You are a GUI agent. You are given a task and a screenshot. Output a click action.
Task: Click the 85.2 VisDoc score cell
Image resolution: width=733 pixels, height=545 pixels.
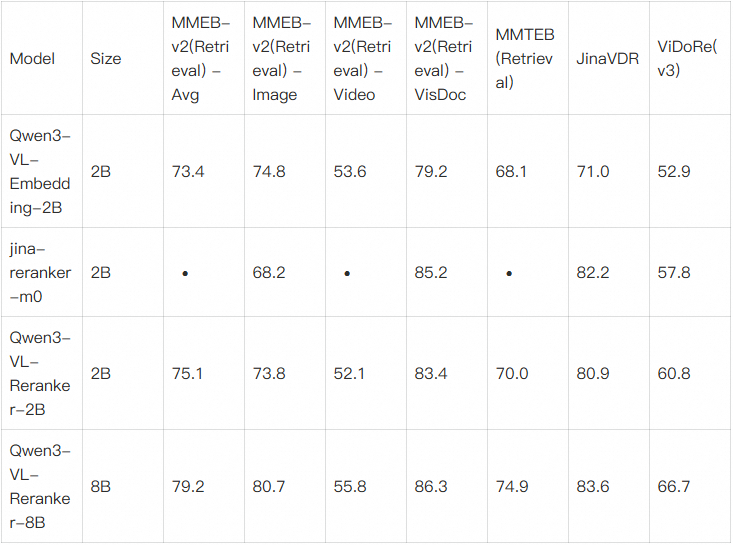pos(431,272)
